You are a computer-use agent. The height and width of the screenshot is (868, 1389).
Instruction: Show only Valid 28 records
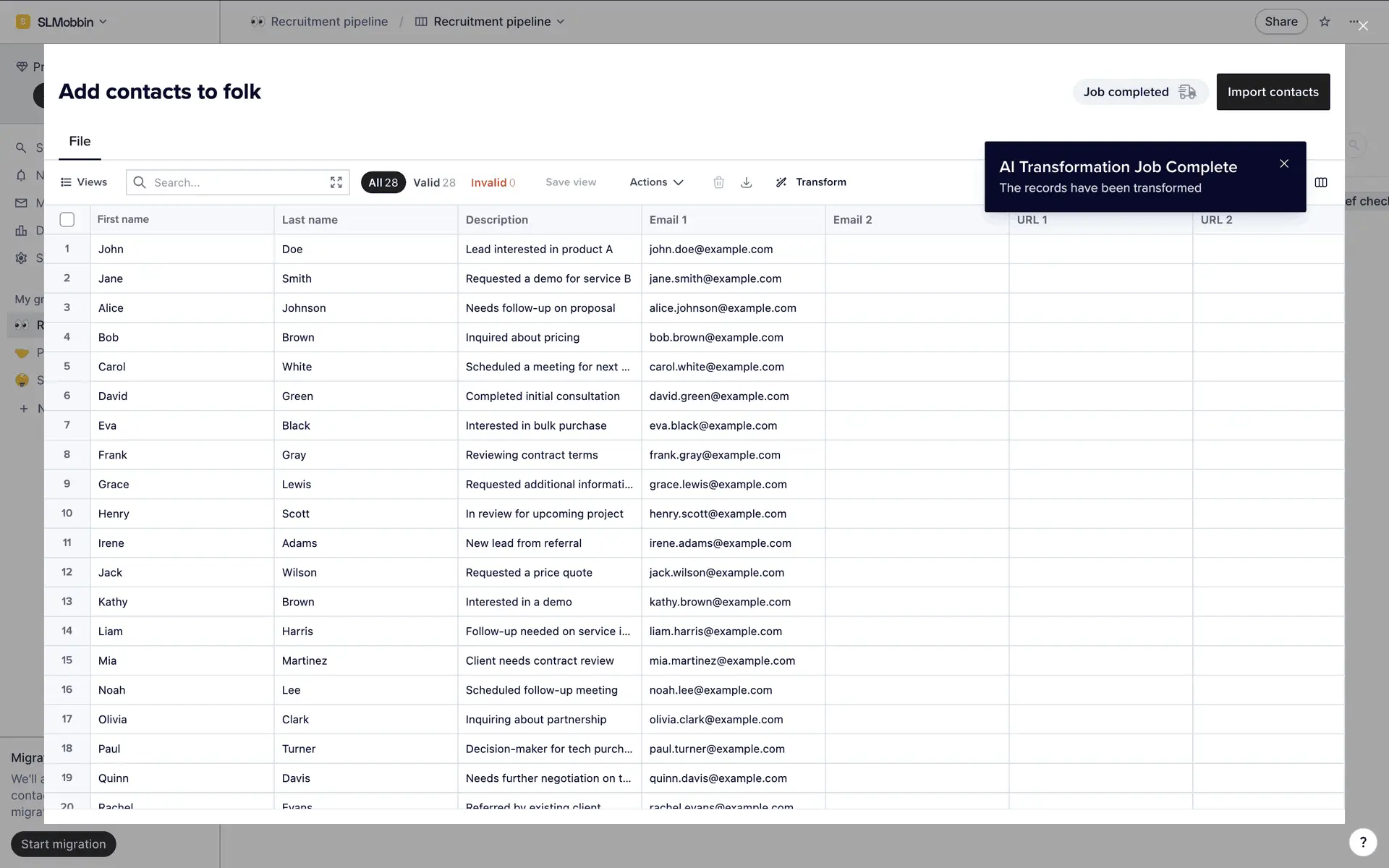(x=434, y=182)
